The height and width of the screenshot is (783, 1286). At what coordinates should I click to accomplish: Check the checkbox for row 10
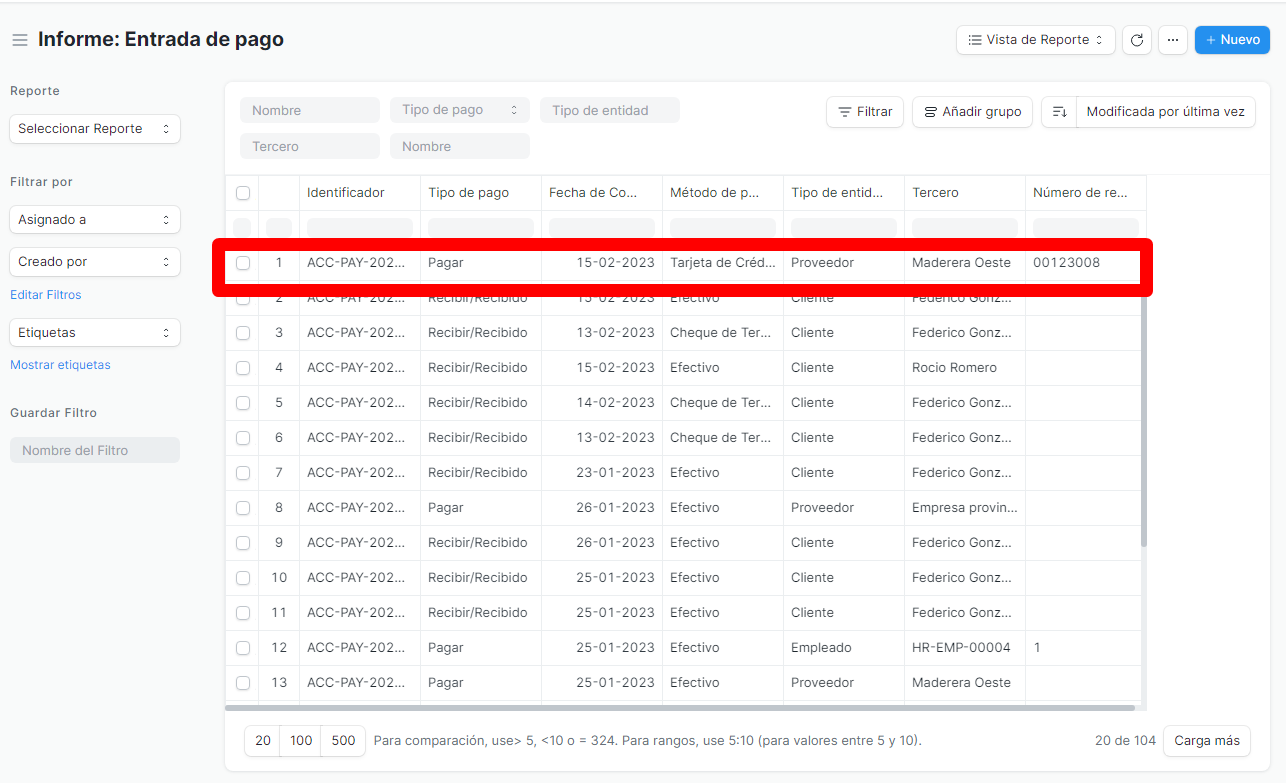coord(243,578)
